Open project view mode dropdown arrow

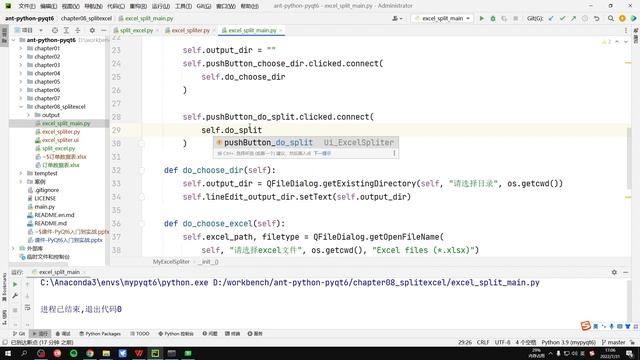point(41,30)
